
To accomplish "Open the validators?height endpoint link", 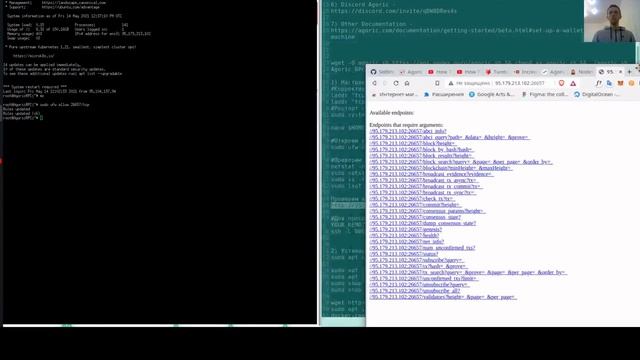I will [x=443, y=297].
